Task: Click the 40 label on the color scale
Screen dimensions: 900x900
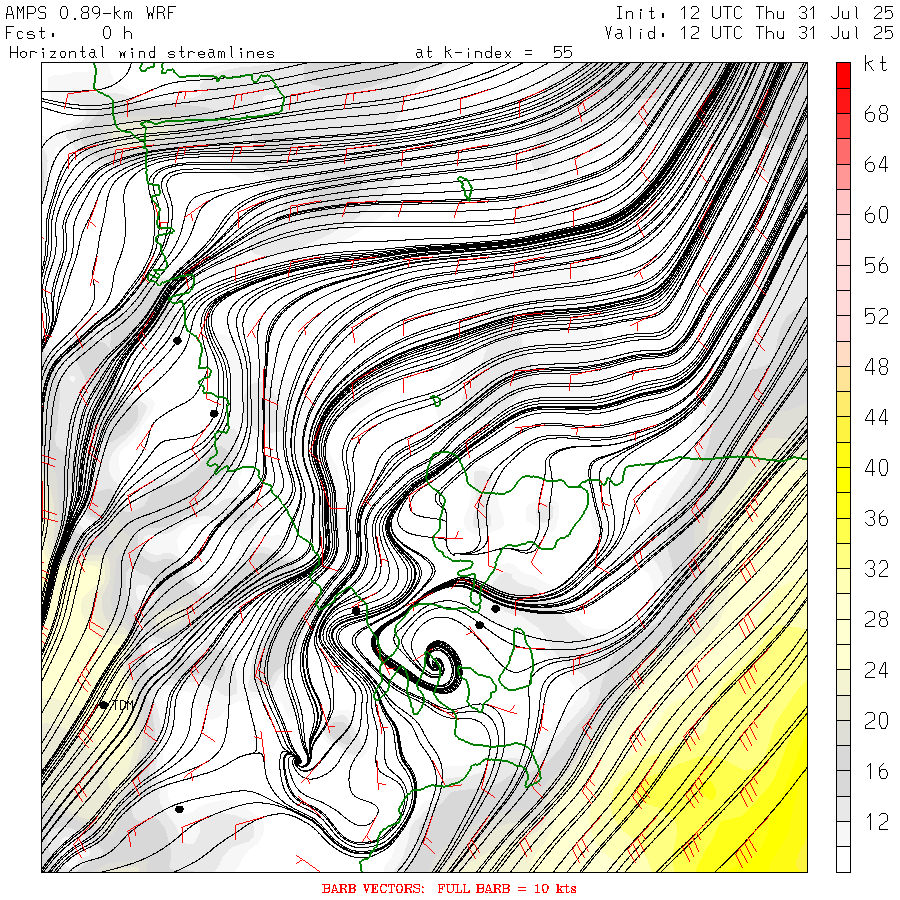Action: (x=876, y=468)
